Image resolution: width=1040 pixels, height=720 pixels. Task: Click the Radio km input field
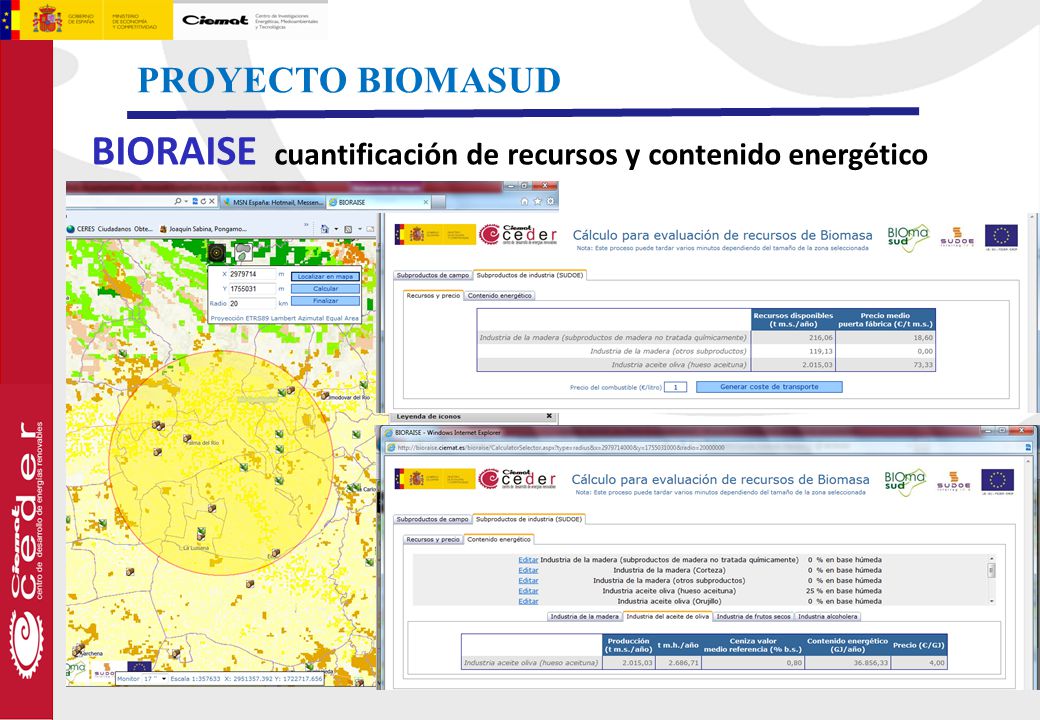252,303
